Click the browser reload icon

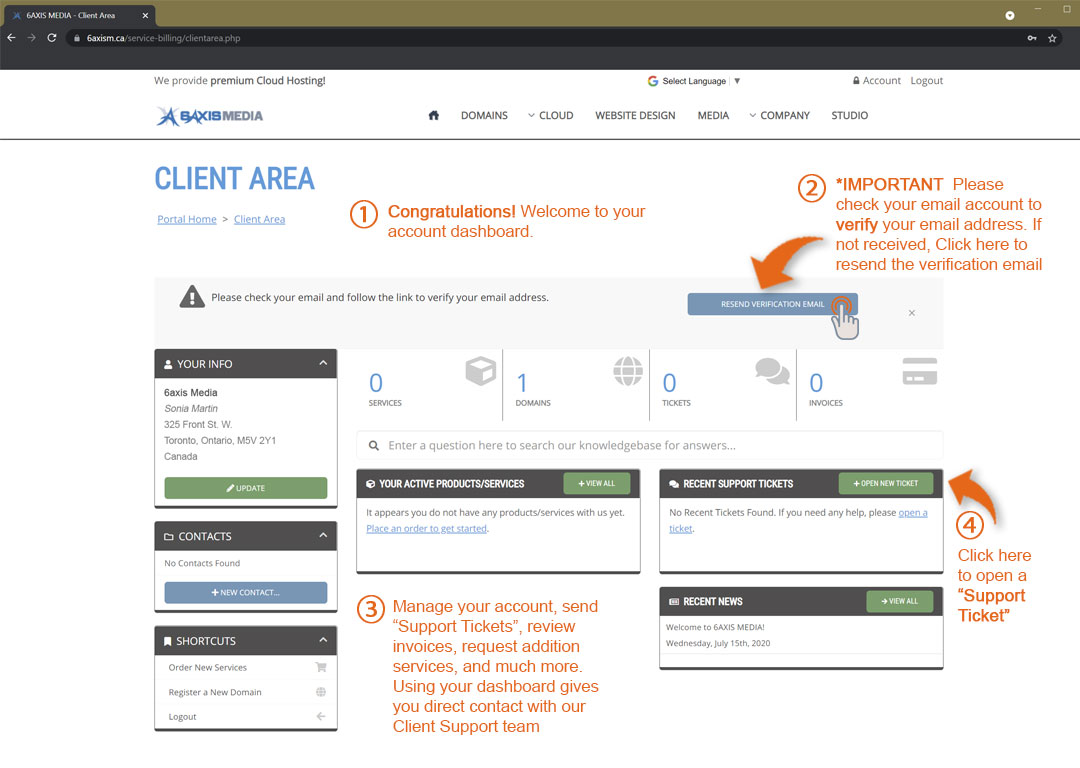pyautogui.click(x=52, y=38)
